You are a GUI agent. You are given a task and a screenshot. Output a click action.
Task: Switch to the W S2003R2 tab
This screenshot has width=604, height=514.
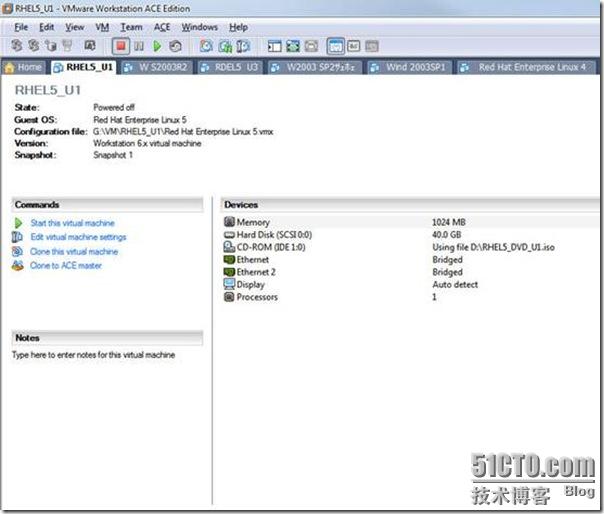157,67
